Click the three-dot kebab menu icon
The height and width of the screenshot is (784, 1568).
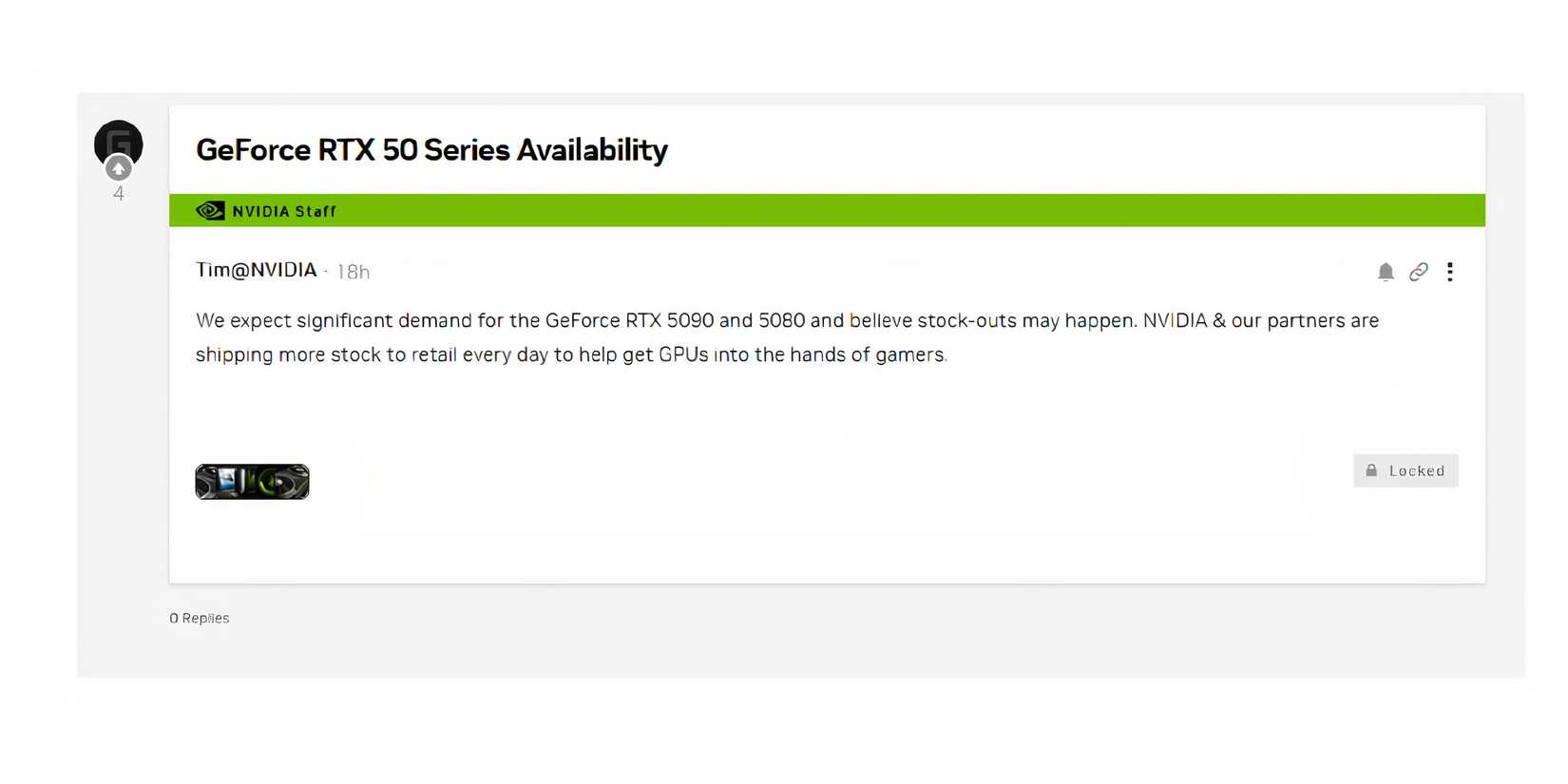coord(1450,272)
